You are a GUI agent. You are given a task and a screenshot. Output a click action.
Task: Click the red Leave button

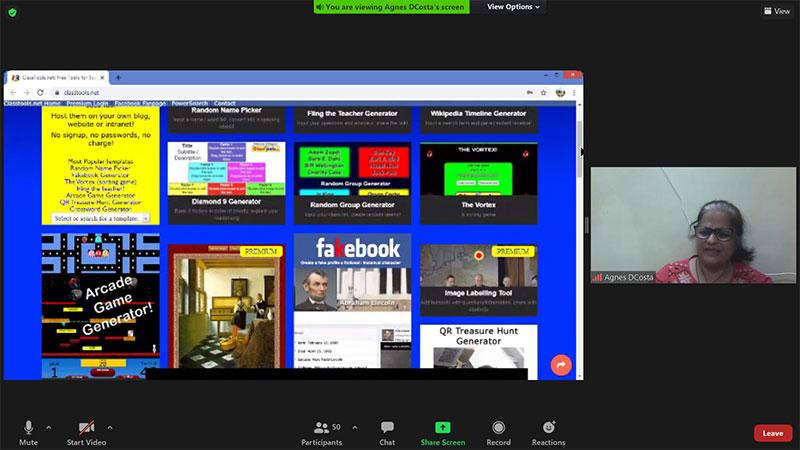click(772, 433)
